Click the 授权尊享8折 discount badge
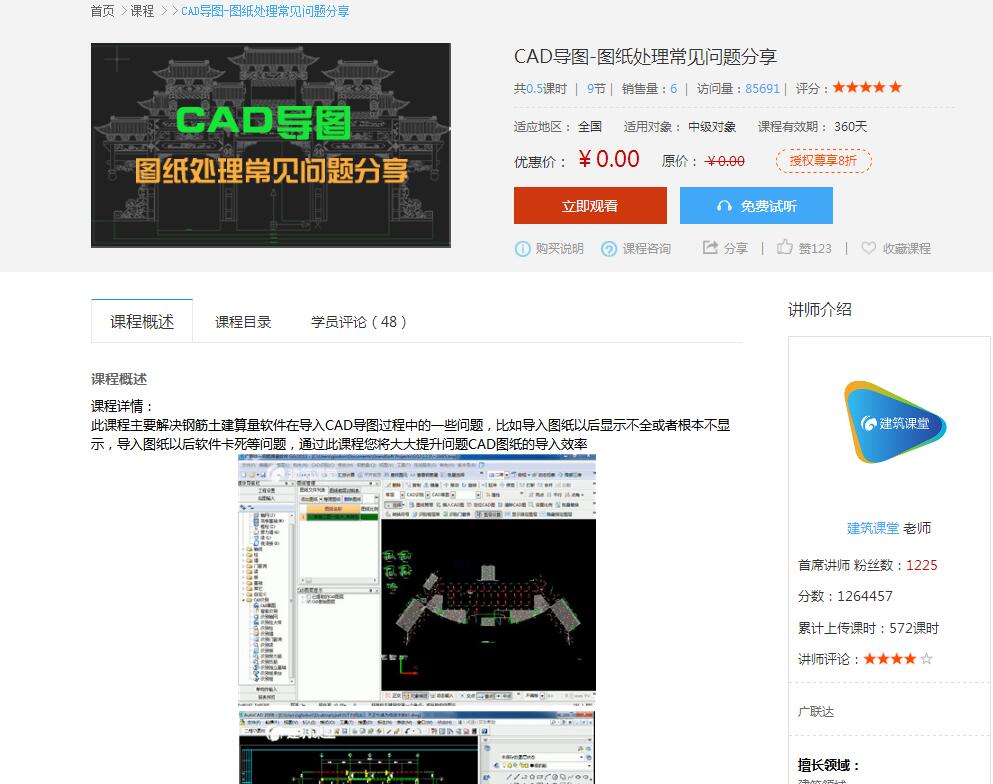The image size is (993, 784). (823, 161)
